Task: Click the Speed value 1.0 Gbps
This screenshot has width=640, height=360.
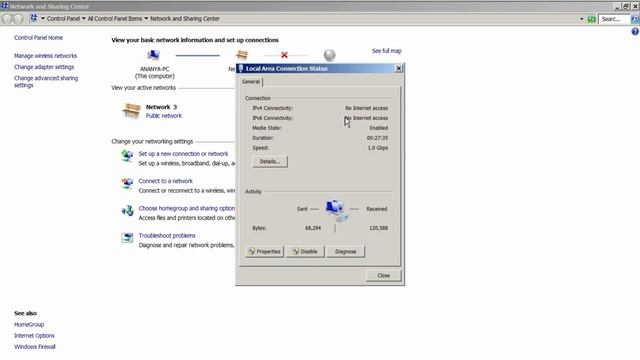Action: tap(378, 148)
